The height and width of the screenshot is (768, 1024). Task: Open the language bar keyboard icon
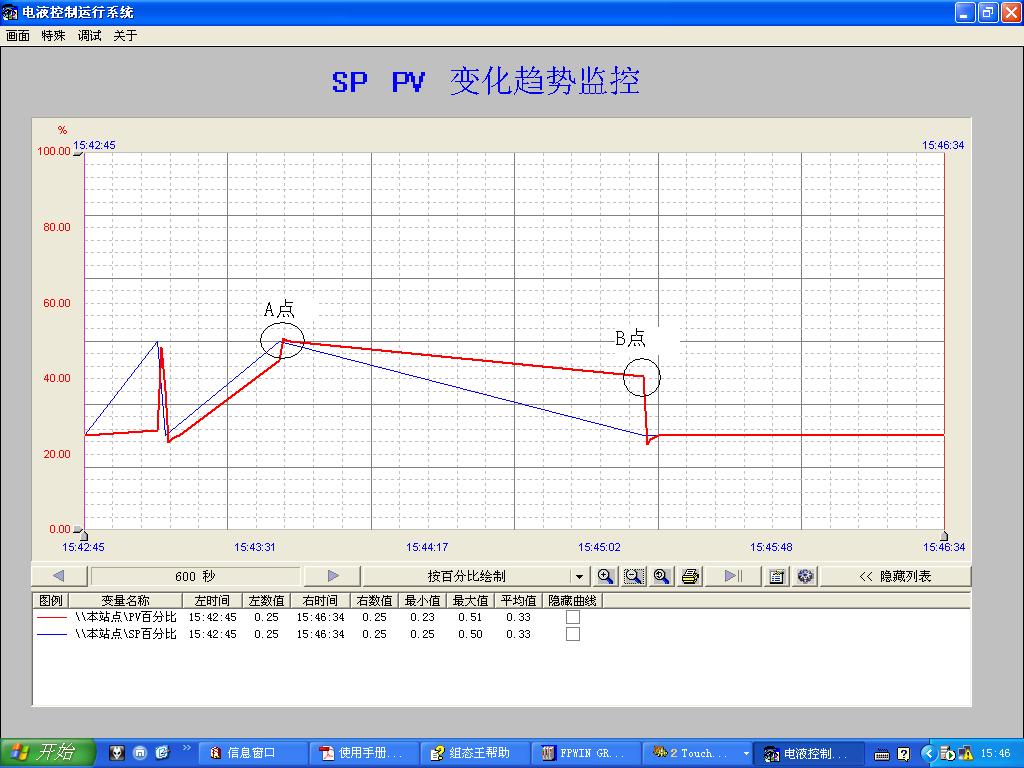point(882,754)
